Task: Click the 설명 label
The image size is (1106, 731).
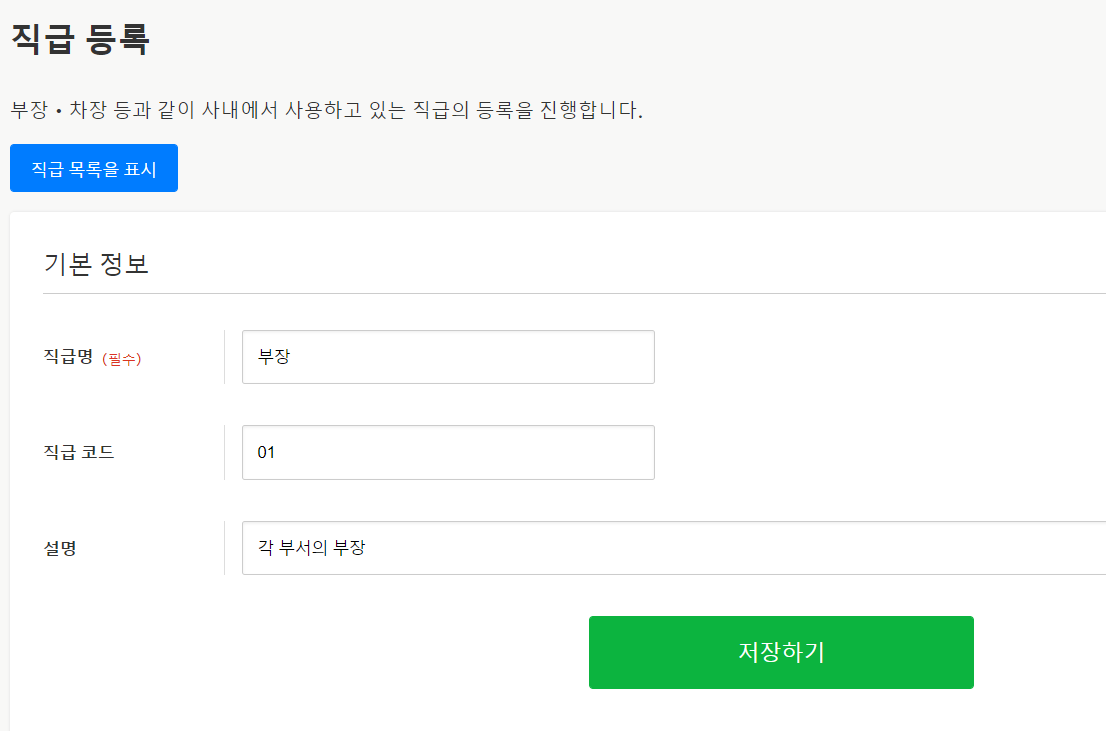Action: [60, 548]
